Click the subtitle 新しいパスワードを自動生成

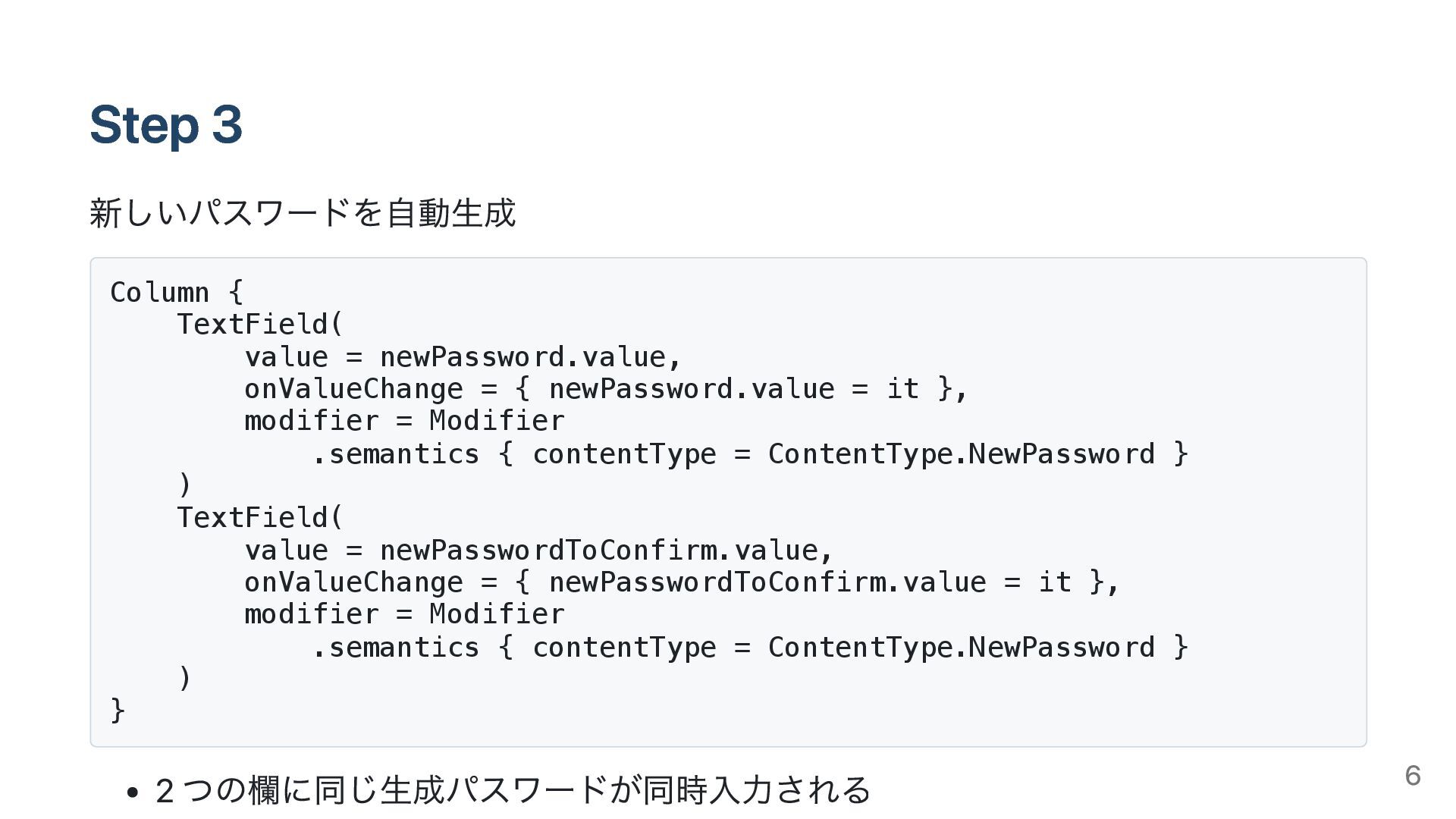coord(303,212)
